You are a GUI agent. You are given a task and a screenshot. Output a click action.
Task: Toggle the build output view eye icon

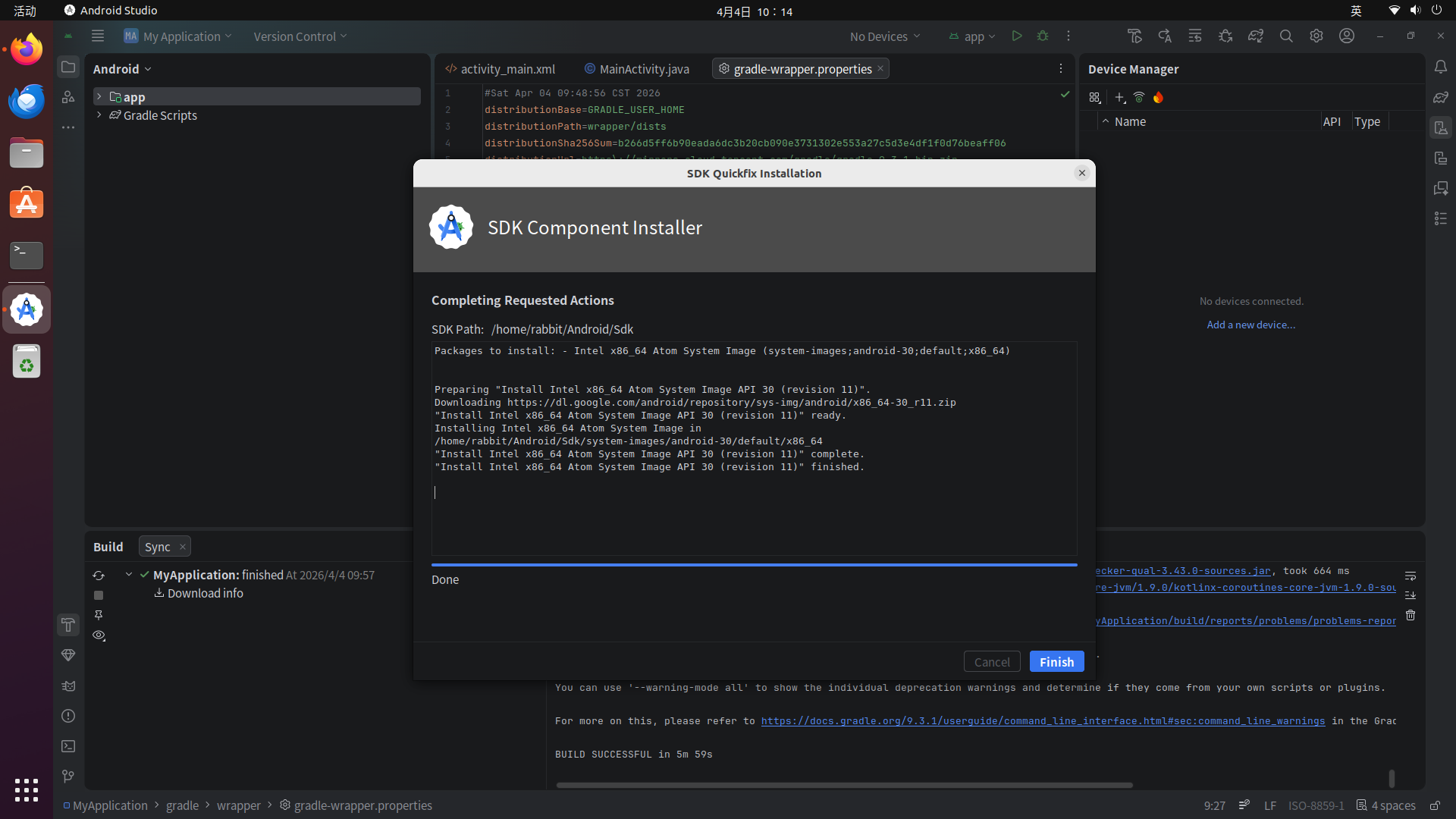[x=99, y=635]
